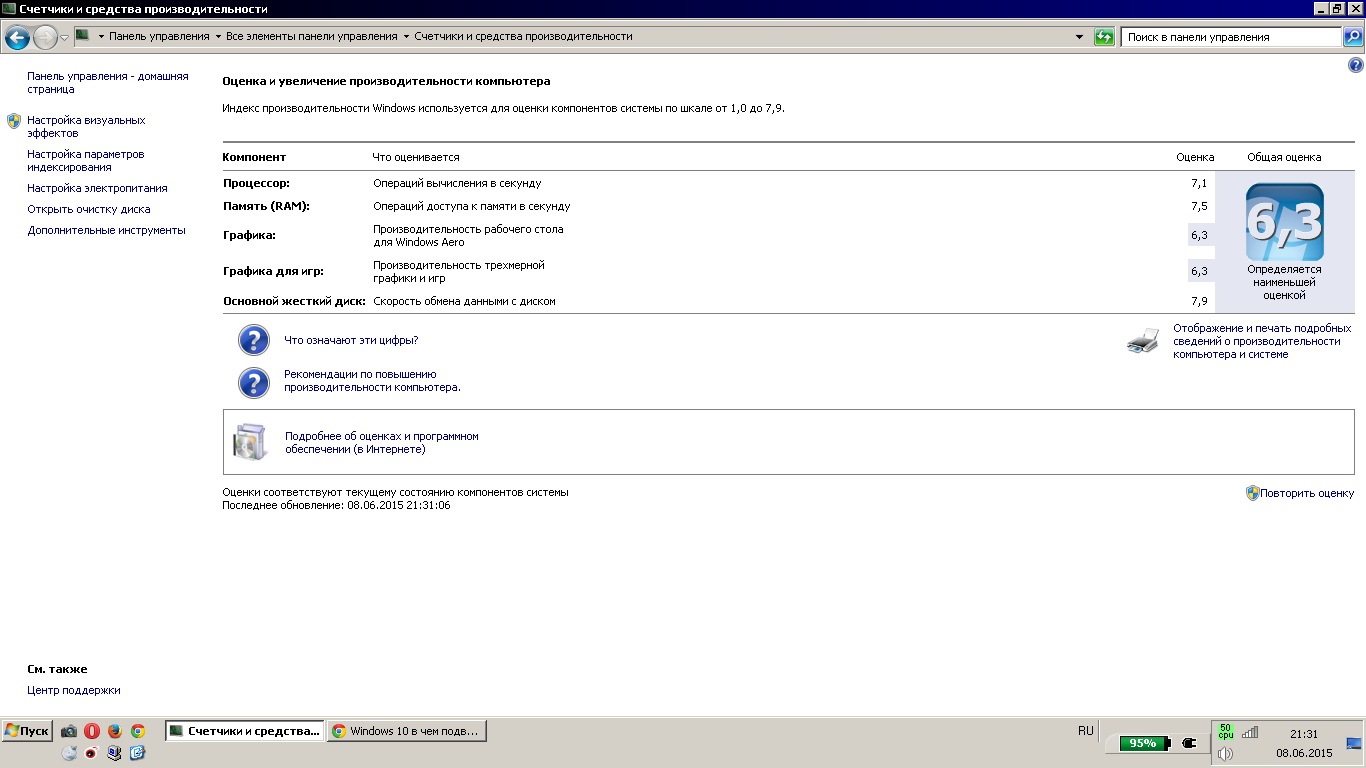1366x768 pixels.
Task: Click the Процессор score 7,1
Action: (1199, 183)
